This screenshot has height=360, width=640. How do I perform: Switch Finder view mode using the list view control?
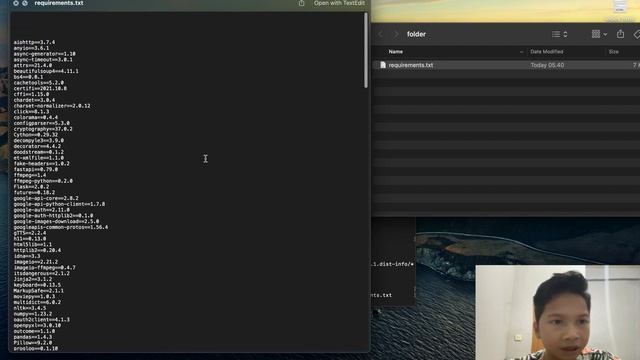click(560, 34)
